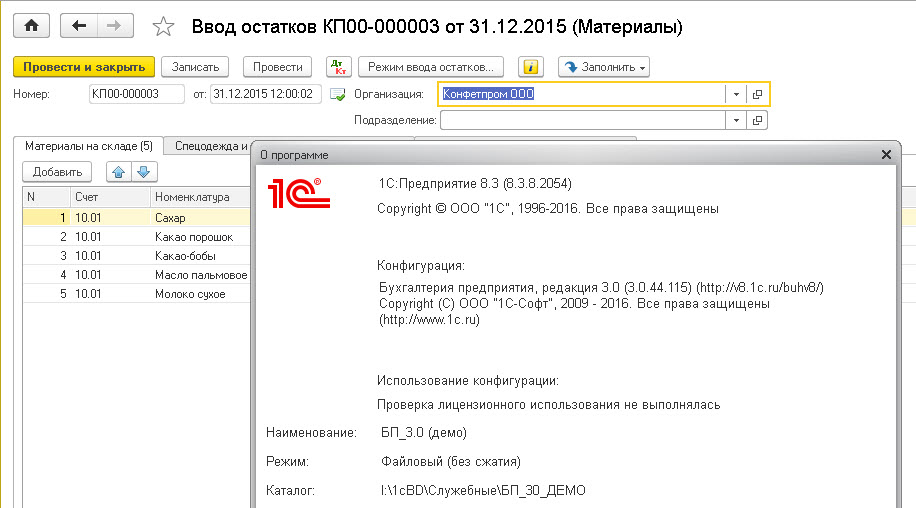This screenshot has height=508, width=916.
Task: Click row number 3 cell
Action: (x=46, y=256)
